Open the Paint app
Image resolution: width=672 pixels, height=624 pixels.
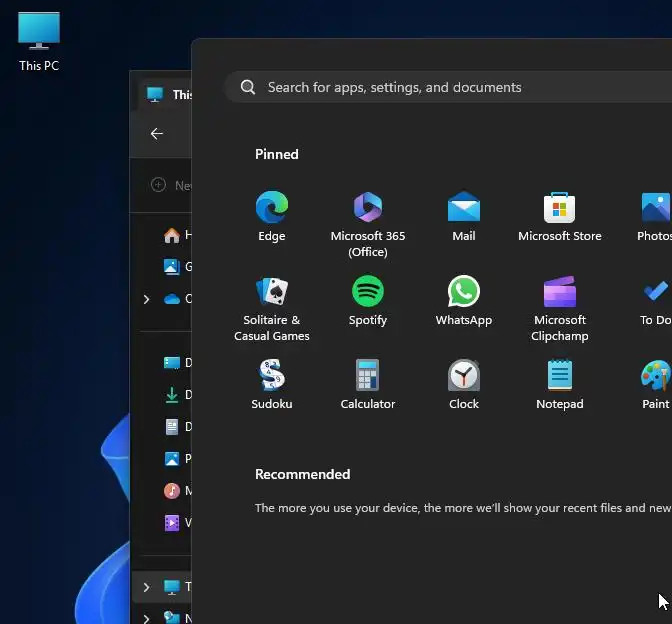pos(656,384)
